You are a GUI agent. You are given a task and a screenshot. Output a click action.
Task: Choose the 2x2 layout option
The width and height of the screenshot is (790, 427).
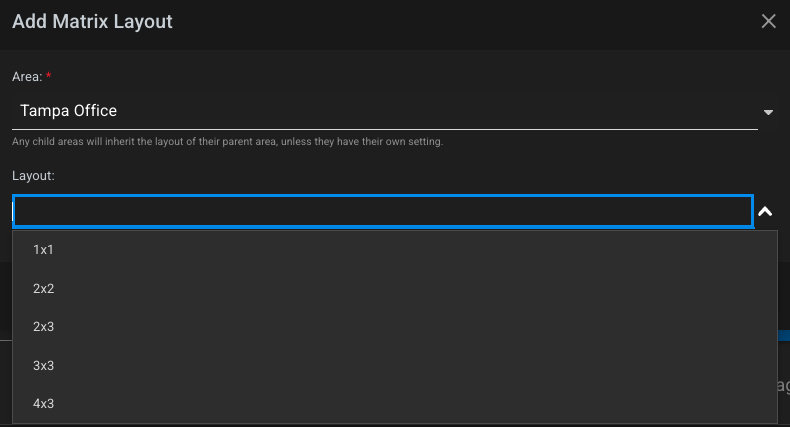43,288
